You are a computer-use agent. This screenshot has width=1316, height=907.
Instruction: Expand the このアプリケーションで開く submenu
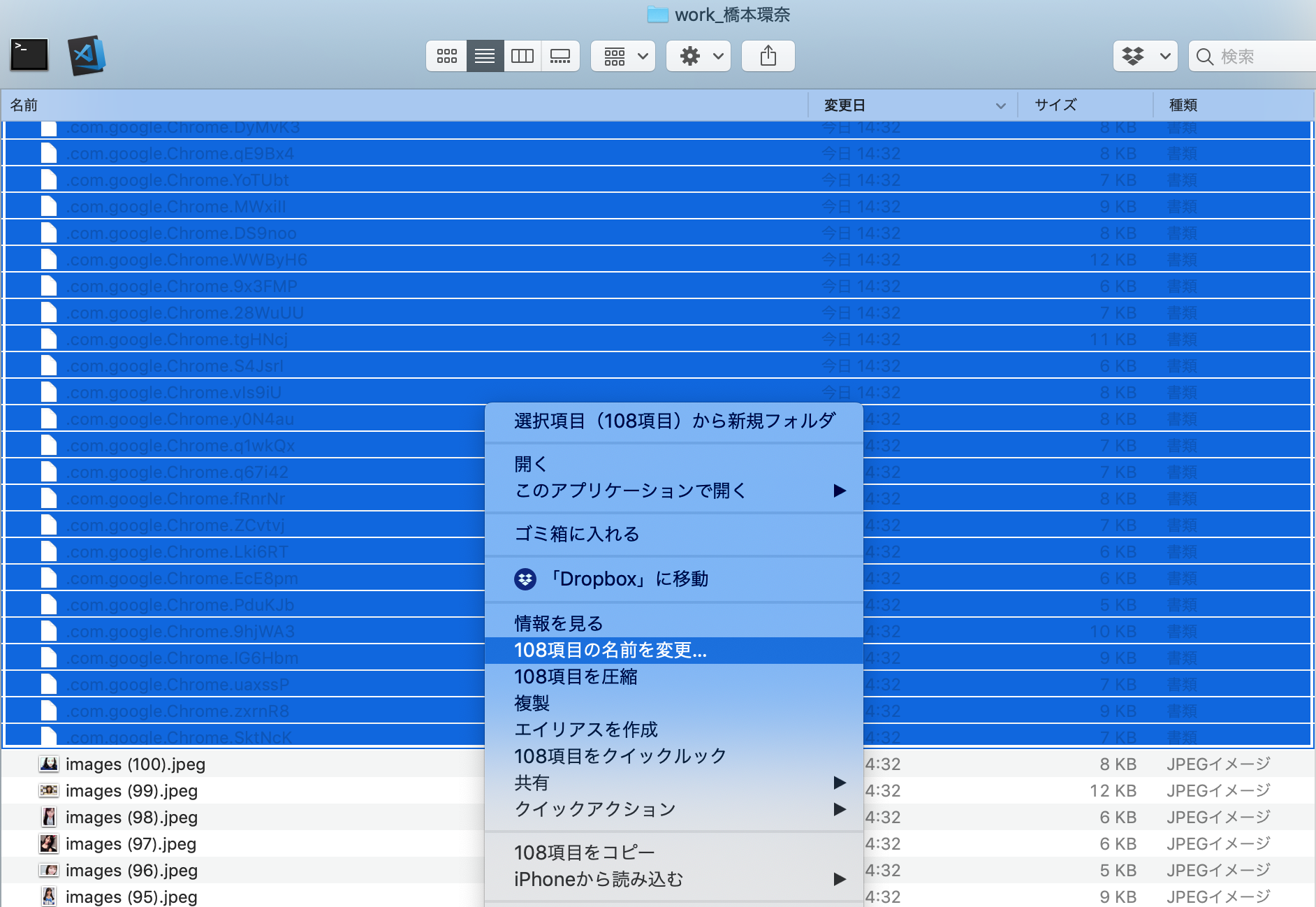click(839, 491)
